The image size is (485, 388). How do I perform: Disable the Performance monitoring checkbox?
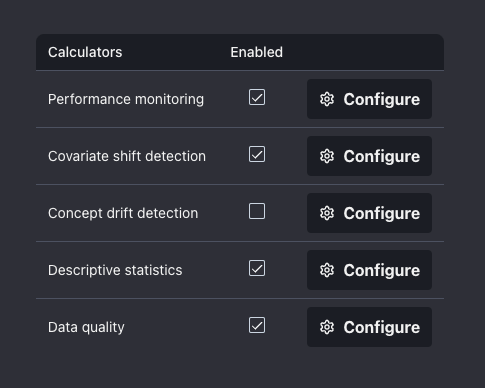pyautogui.click(x=257, y=97)
